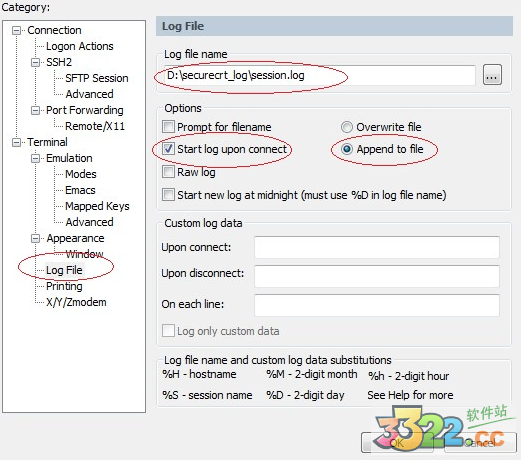The width and height of the screenshot is (521, 460).
Task: Collapse the Port Forwarding node
Action: (x=35, y=110)
